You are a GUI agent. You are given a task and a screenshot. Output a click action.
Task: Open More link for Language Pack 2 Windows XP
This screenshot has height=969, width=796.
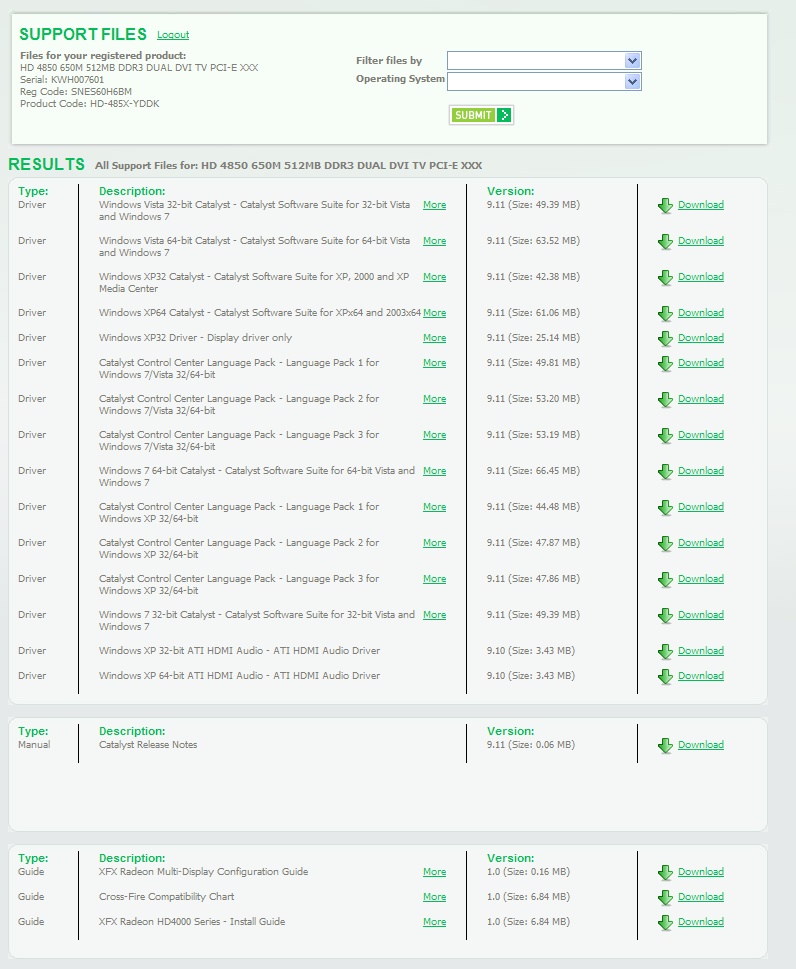pyautogui.click(x=434, y=543)
